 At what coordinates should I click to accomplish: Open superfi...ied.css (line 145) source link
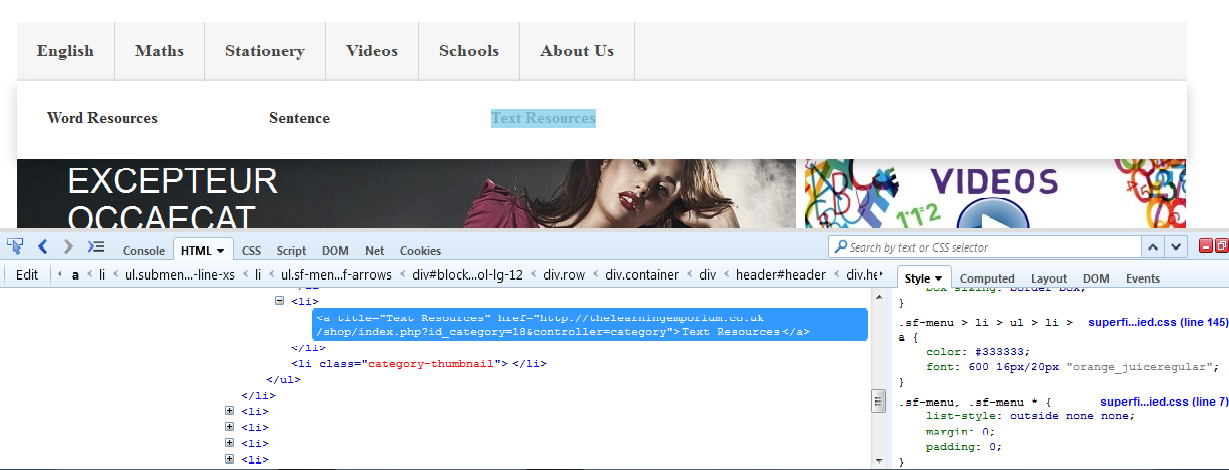[x=1158, y=323]
